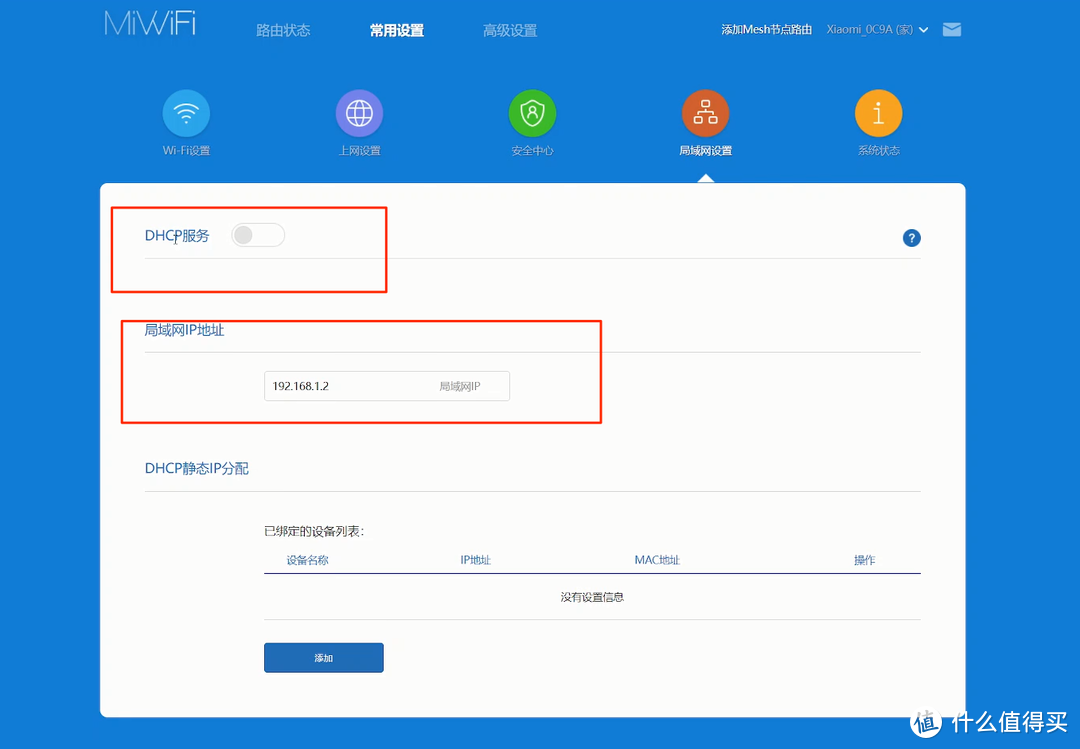Click 添加 to add static IP
Image resolution: width=1080 pixels, height=749 pixels.
click(x=323, y=657)
